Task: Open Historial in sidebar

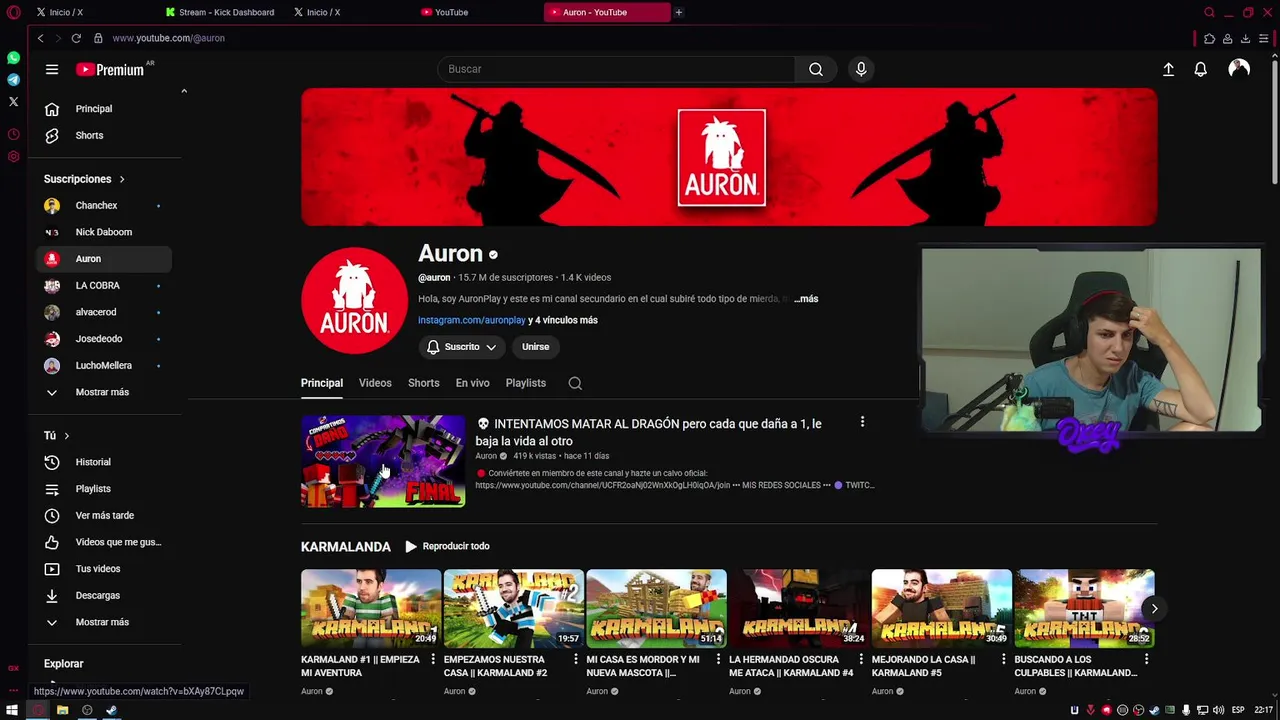Action: pyautogui.click(x=104, y=462)
